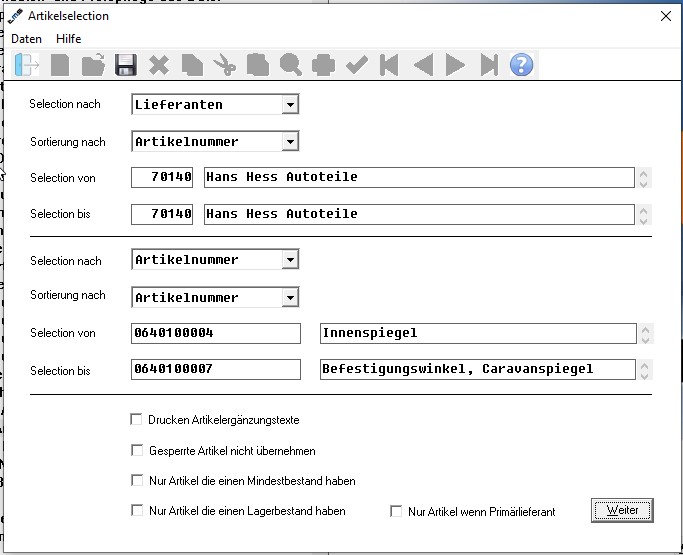
Task: Click the scissors cut icon
Action: pos(225,65)
